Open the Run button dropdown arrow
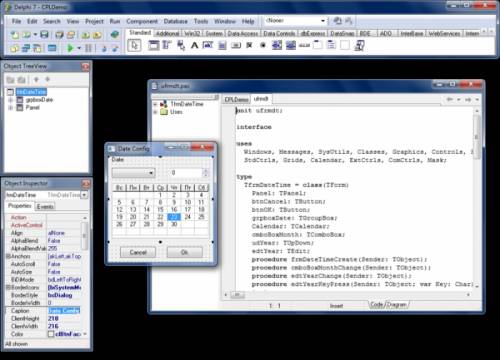 [79, 48]
